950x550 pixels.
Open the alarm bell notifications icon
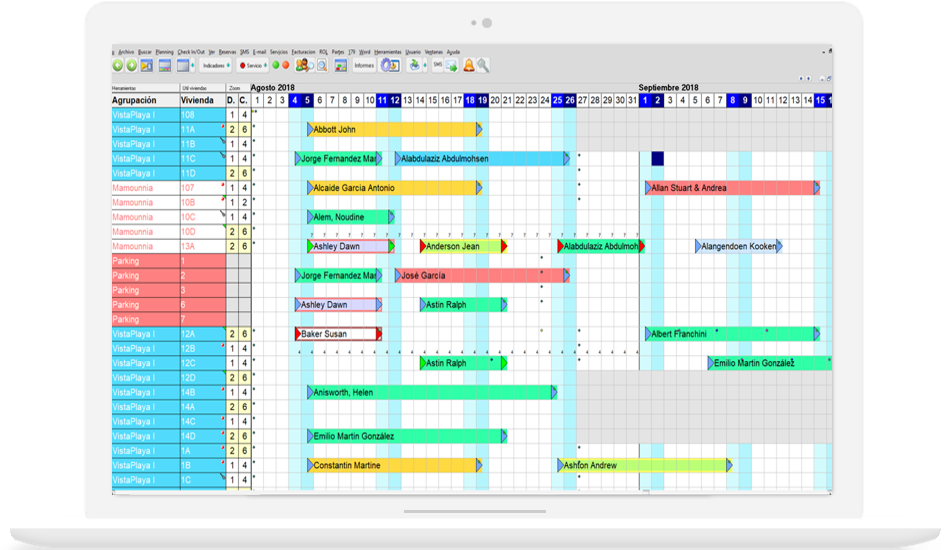pyautogui.click(x=469, y=65)
